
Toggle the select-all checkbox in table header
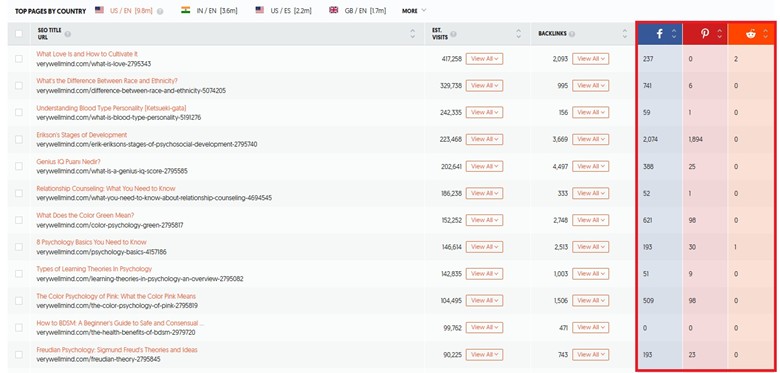(x=19, y=34)
